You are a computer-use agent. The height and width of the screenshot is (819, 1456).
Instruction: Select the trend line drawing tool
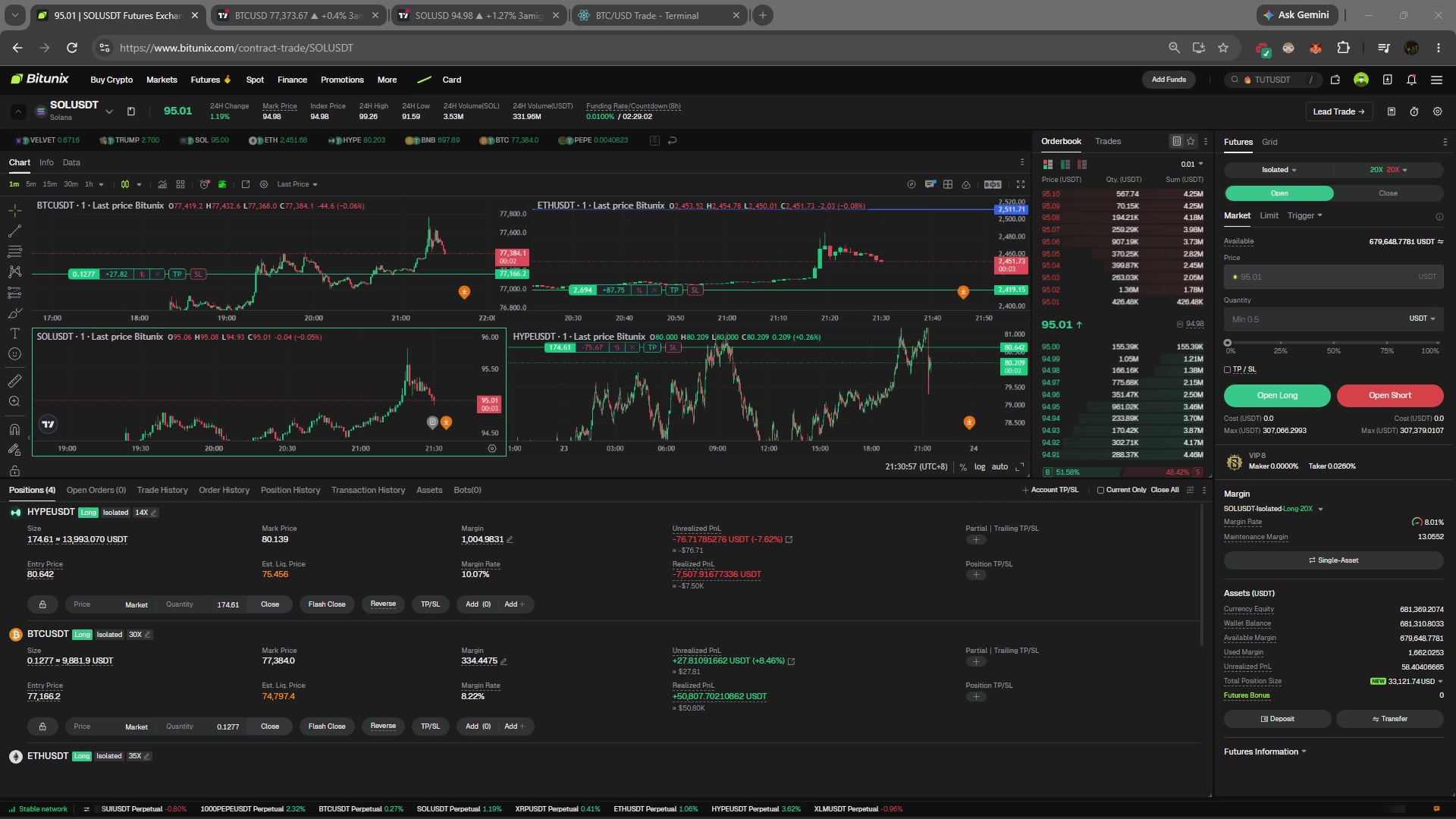[x=14, y=231]
